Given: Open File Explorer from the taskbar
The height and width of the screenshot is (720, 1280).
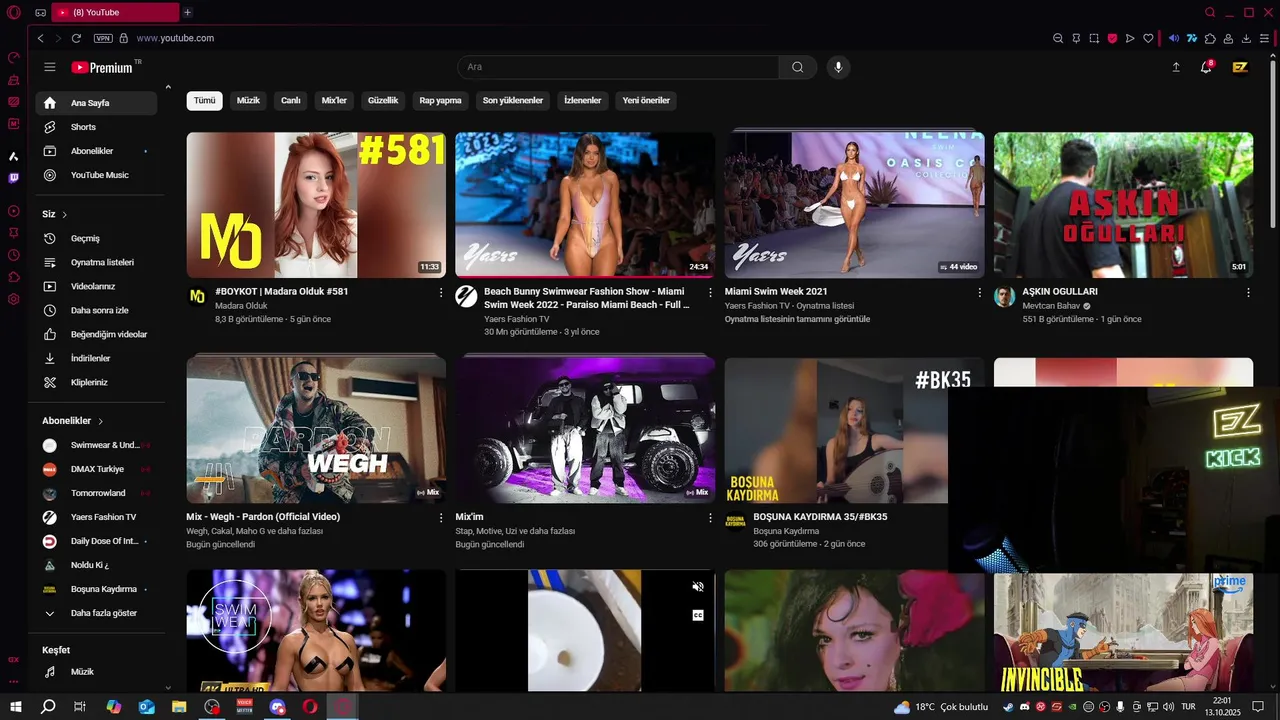Looking at the screenshot, I should 179,707.
